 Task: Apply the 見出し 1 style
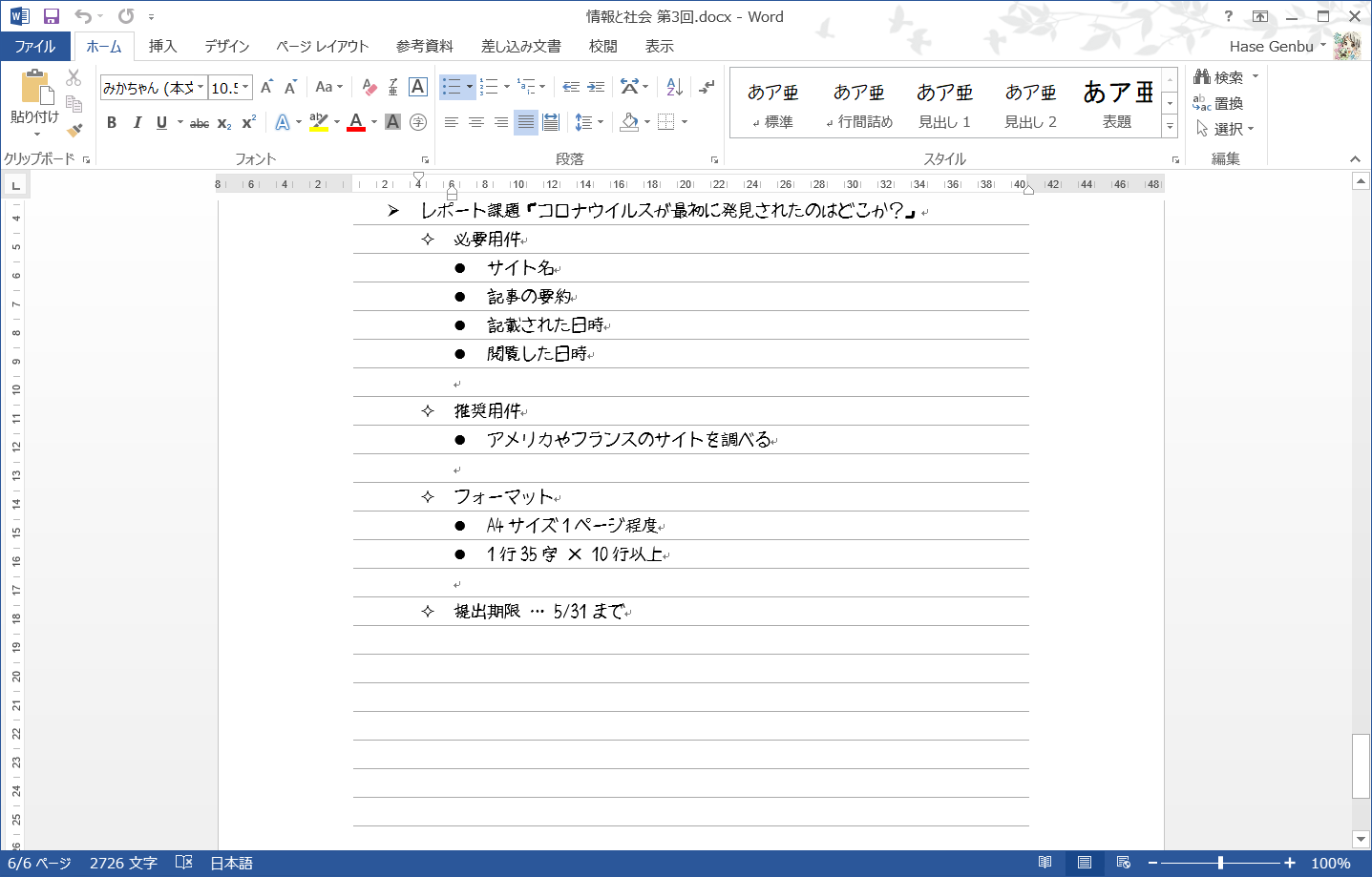[x=944, y=104]
